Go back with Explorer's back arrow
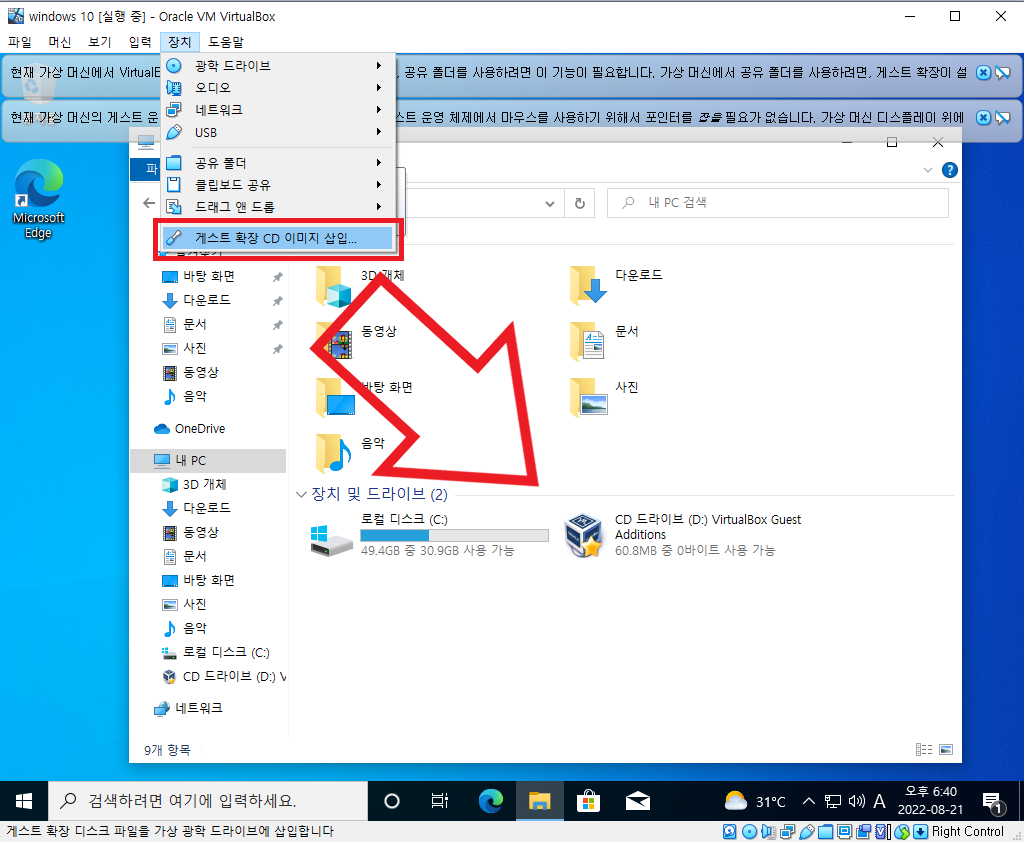This screenshot has width=1024, height=842. (x=149, y=203)
